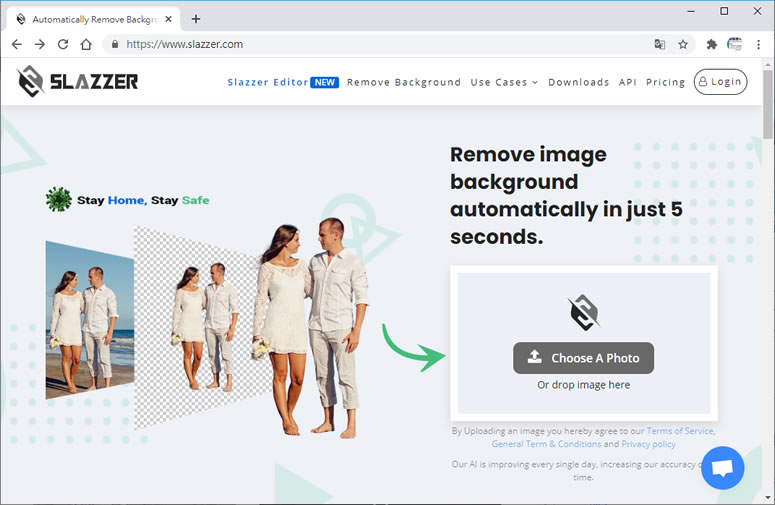Open the API page

click(x=627, y=82)
